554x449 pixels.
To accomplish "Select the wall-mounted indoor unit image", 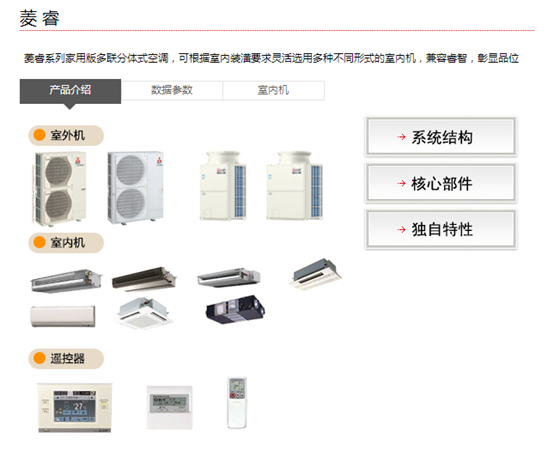I will tap(63, 317).
